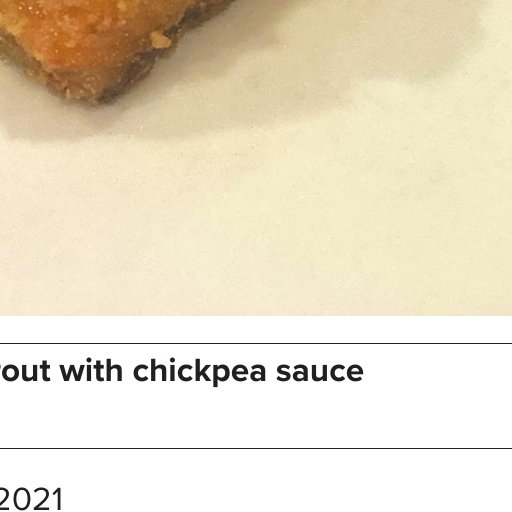512x512 pixels.
Task: Open the recipe photo of the dish
Action: 256,157
